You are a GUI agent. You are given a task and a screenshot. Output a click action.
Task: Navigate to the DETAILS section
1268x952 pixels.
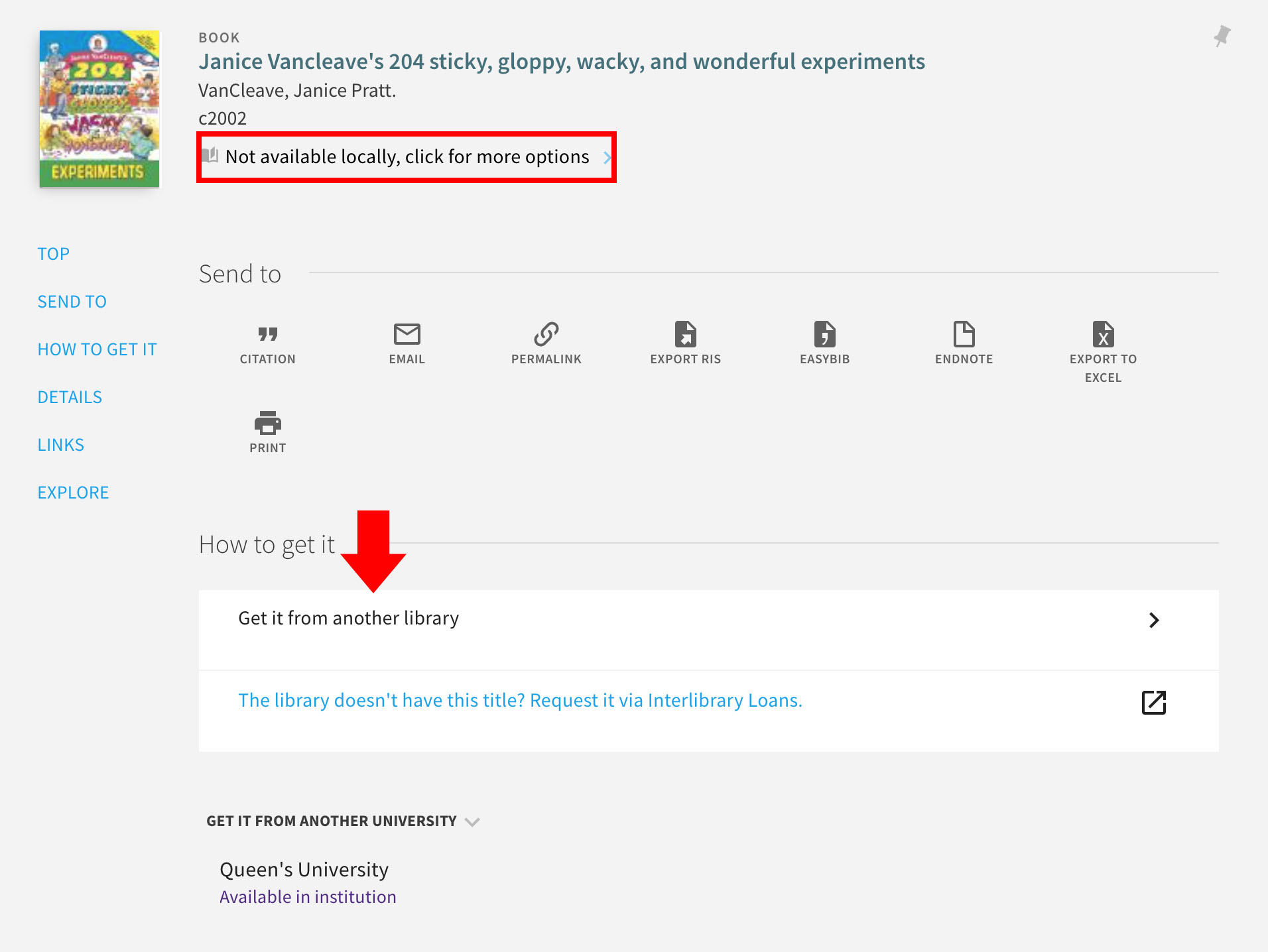[x=70, y=396]
